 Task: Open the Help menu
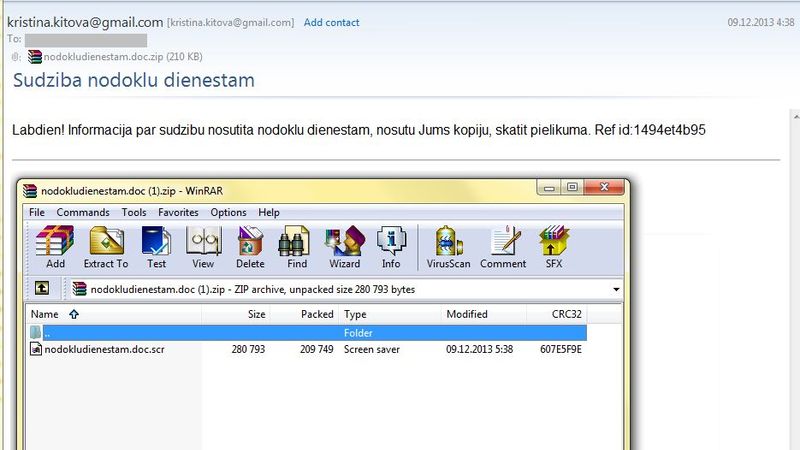(268, 212)
